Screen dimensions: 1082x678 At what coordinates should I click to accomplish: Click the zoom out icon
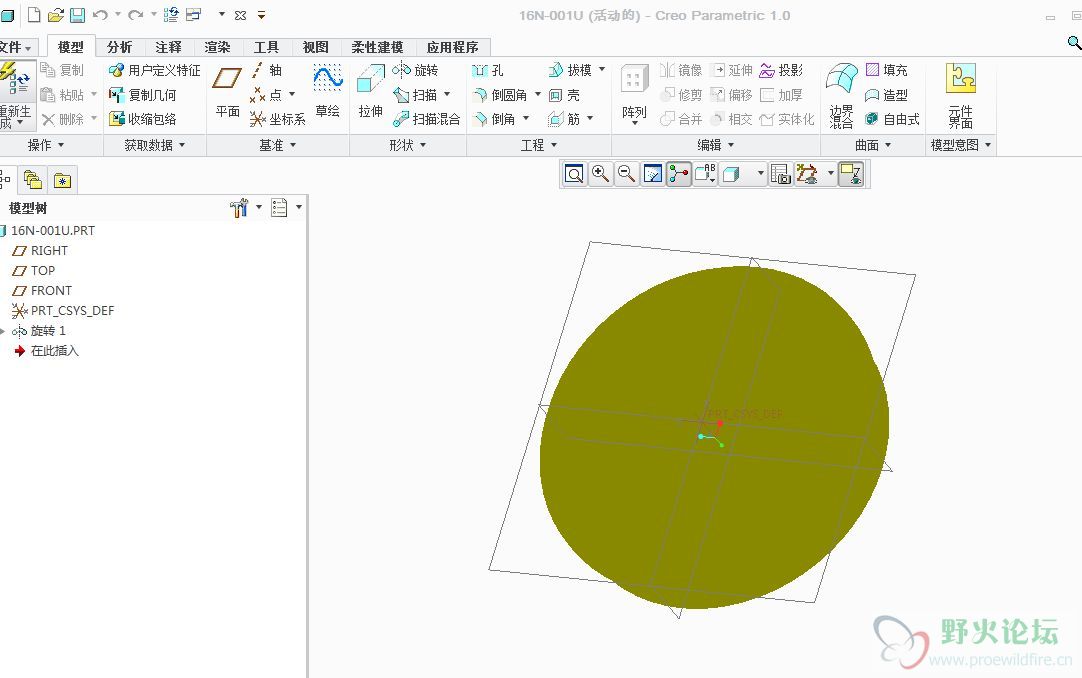[627, 174]
